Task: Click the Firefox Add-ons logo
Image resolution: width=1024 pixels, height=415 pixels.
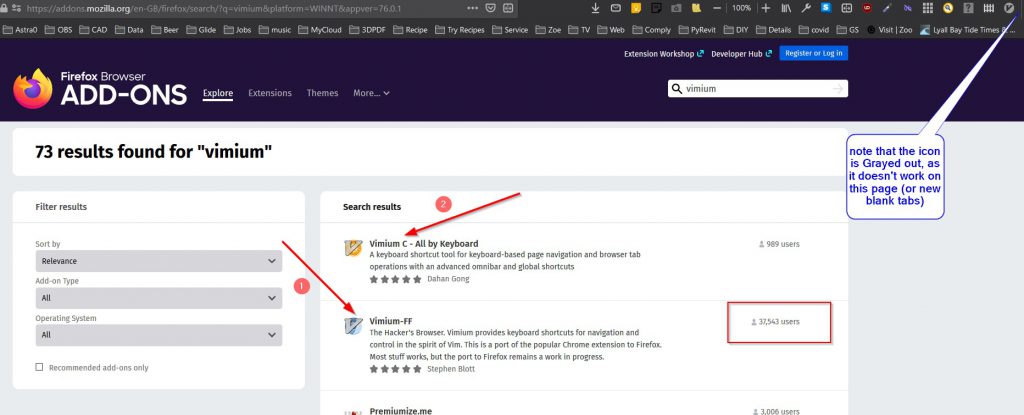Action: tap(100, 88)
